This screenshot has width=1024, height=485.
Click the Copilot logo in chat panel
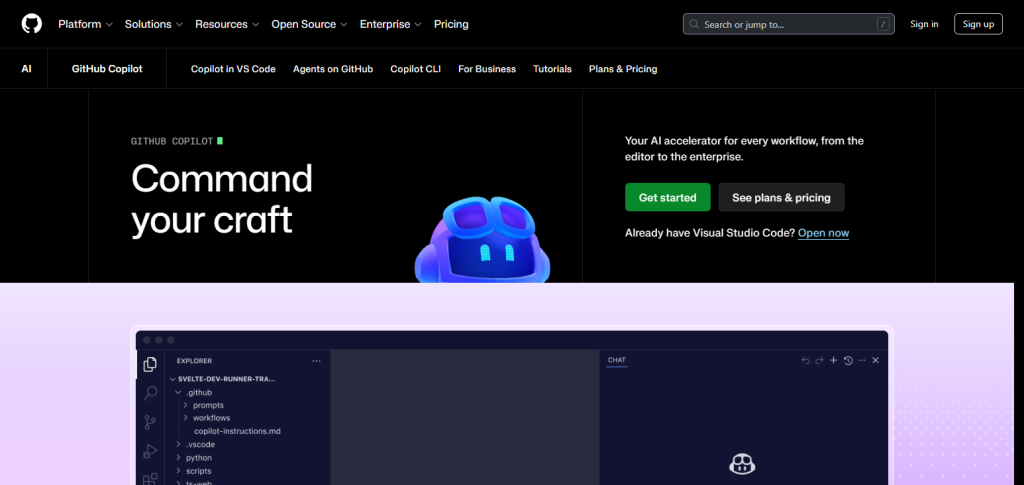tap(742, 464)
